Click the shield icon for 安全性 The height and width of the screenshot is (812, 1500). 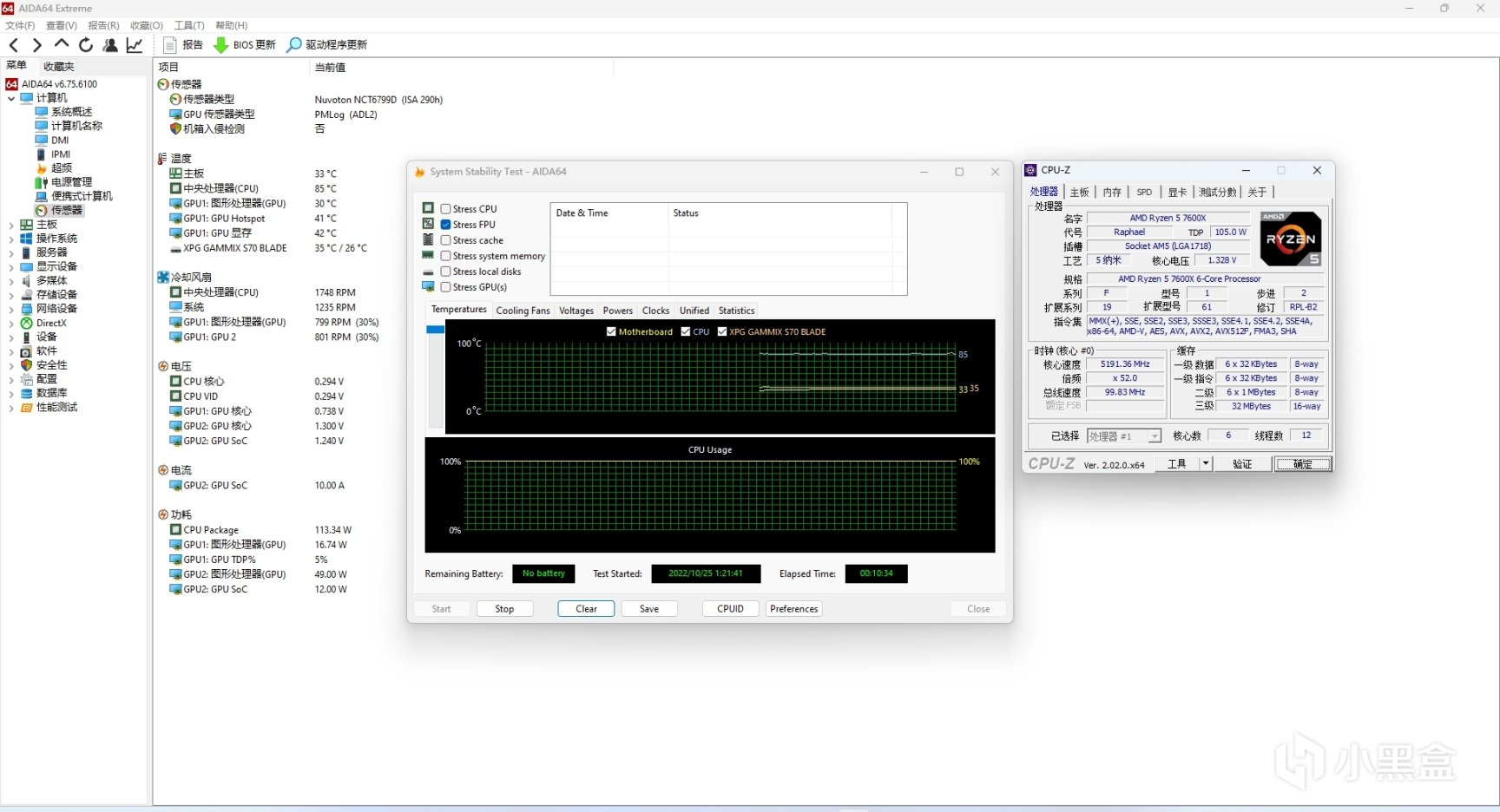click(x=27, y=365)
